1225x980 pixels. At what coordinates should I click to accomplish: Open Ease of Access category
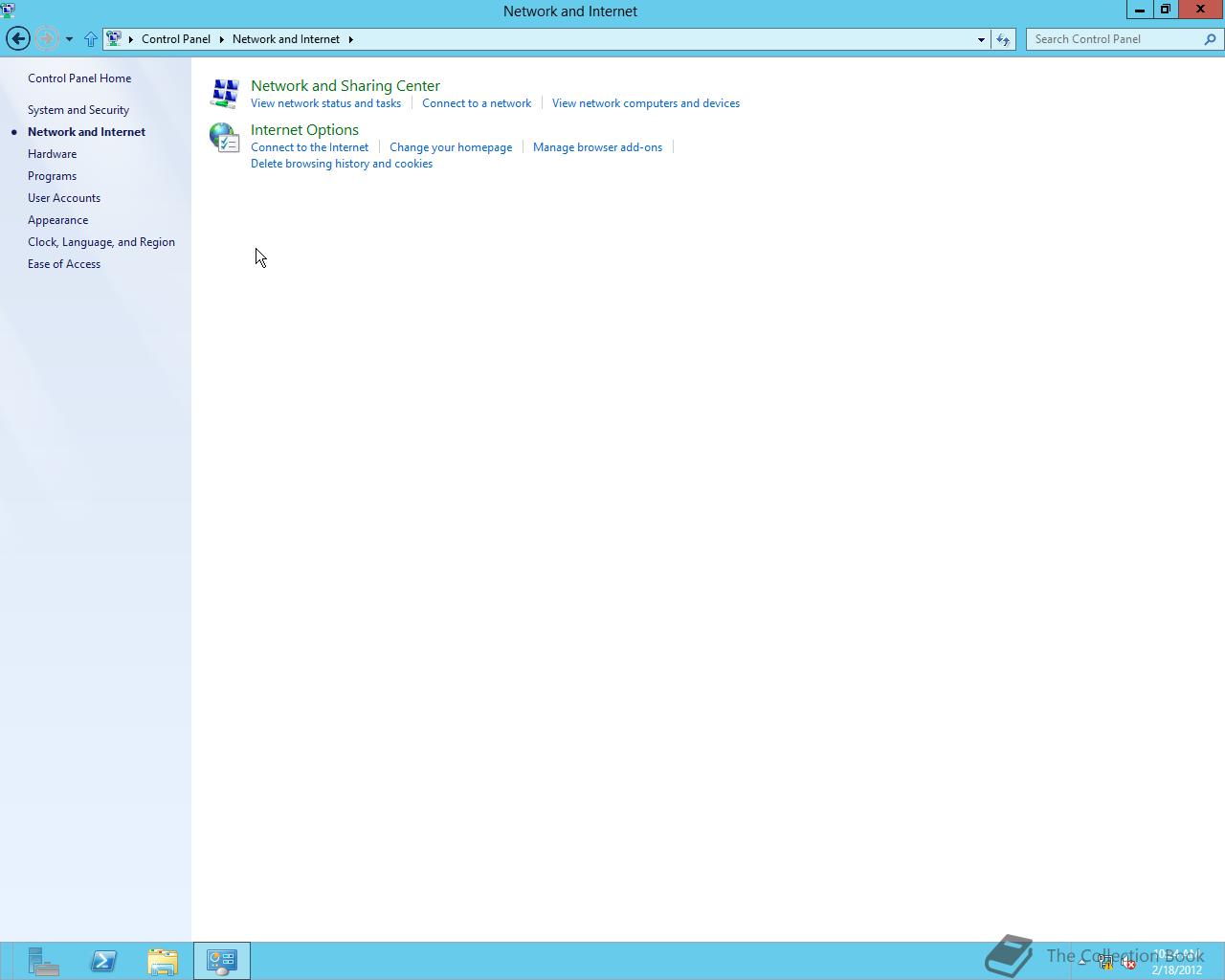pos(64,264)
